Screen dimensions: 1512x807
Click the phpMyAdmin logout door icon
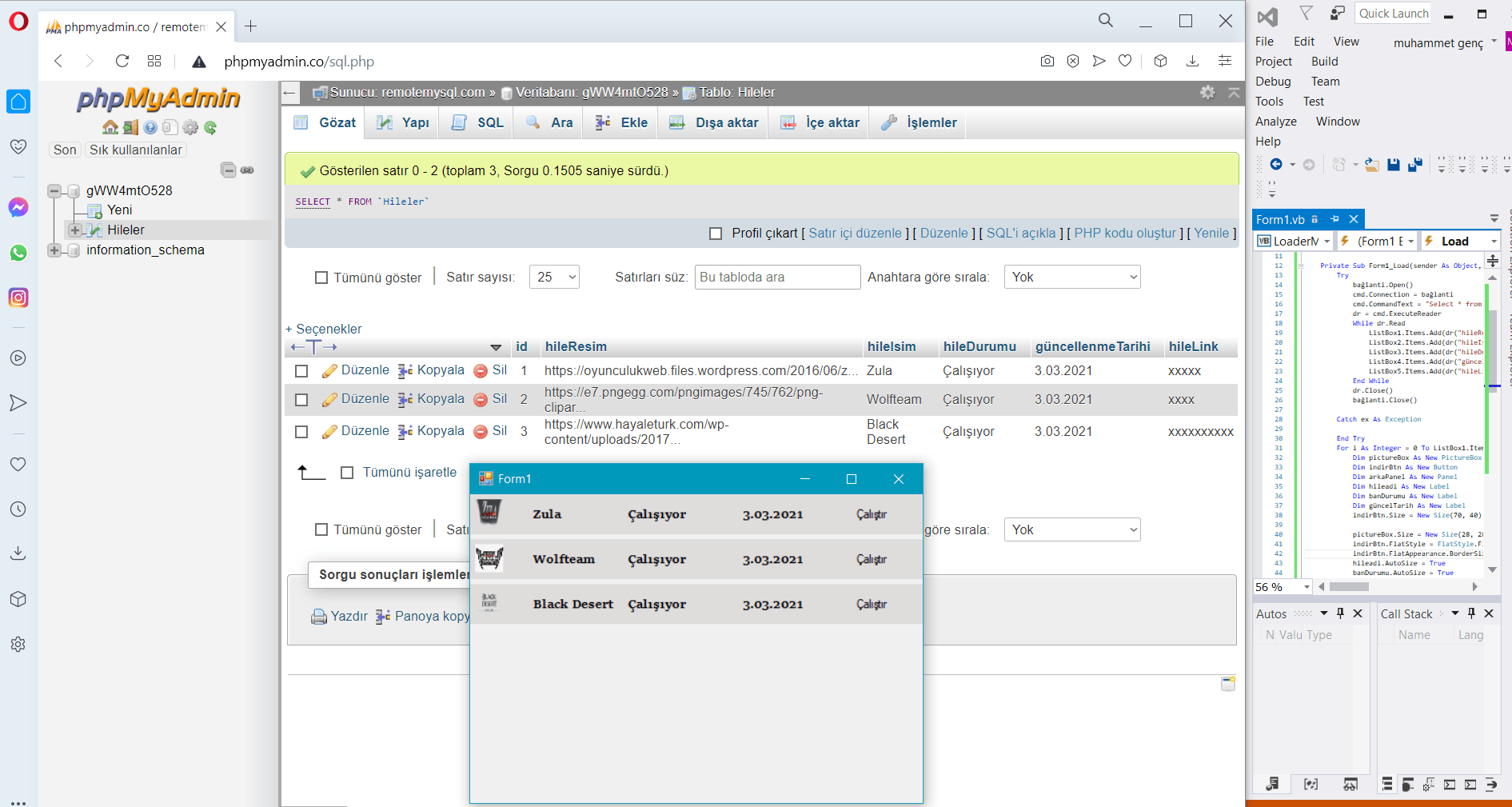[x=130, y=127]
